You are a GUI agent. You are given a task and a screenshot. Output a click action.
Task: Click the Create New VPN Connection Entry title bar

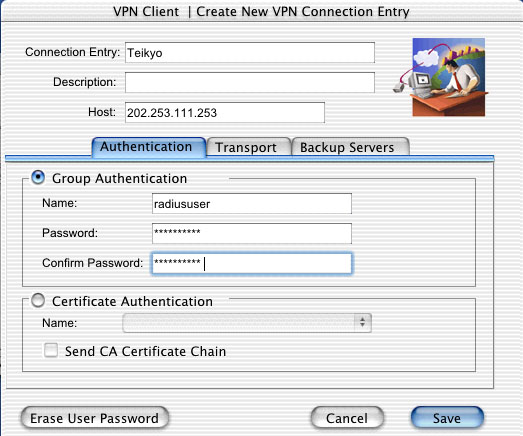pyautogui.click(x=262, y=11)
